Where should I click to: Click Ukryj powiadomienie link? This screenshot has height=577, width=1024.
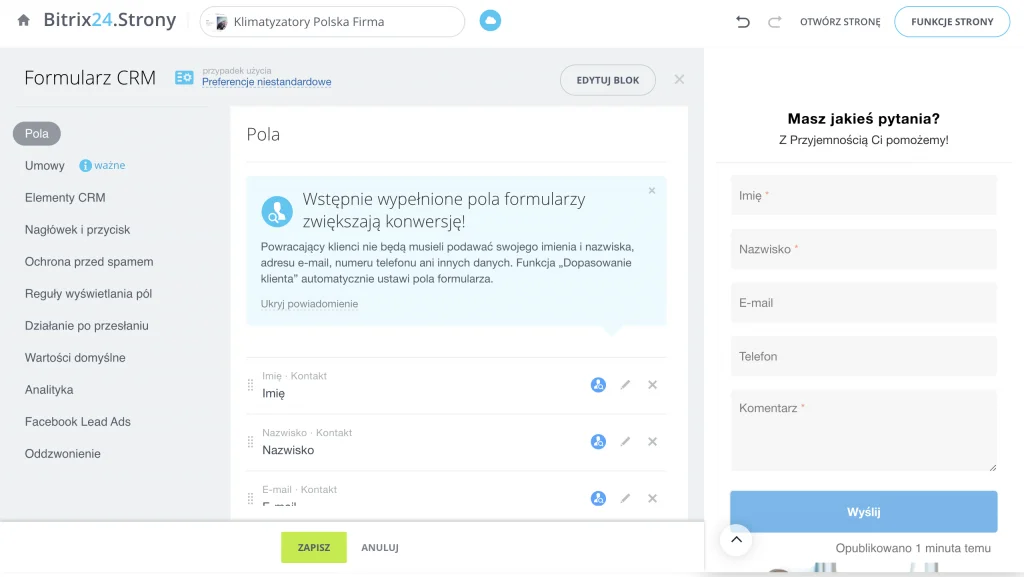click(309, 304)
